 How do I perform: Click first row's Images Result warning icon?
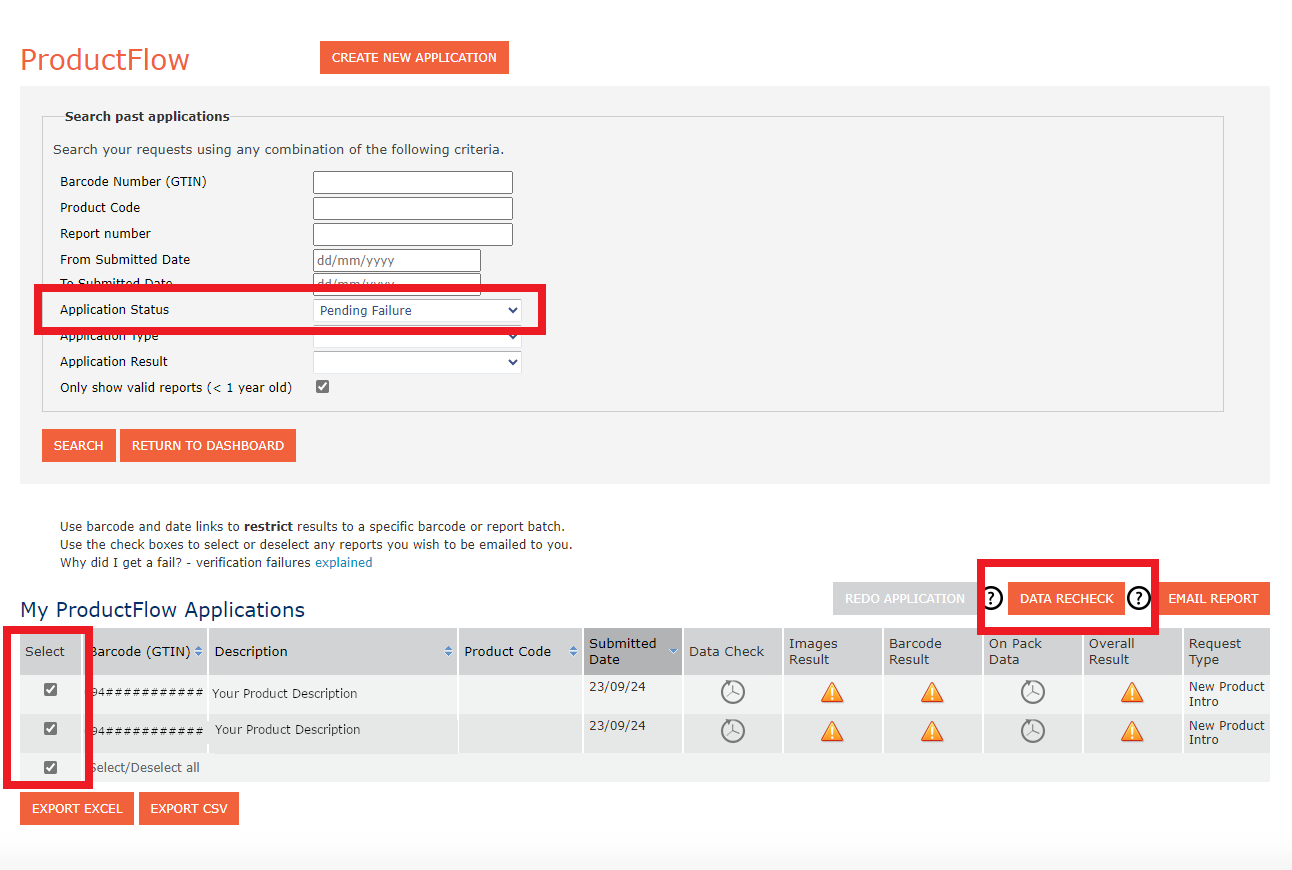coord(832,692)
